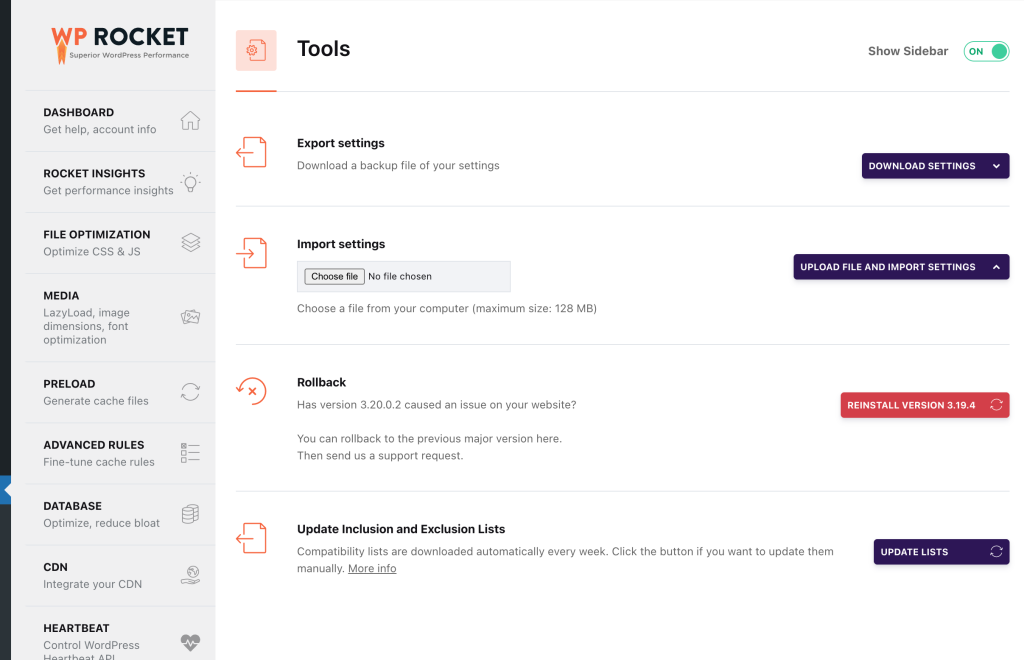The height and width of the screenshot is (660, 1024).
Task: Select the Database stack icon
Action: (x=190, y=514)
